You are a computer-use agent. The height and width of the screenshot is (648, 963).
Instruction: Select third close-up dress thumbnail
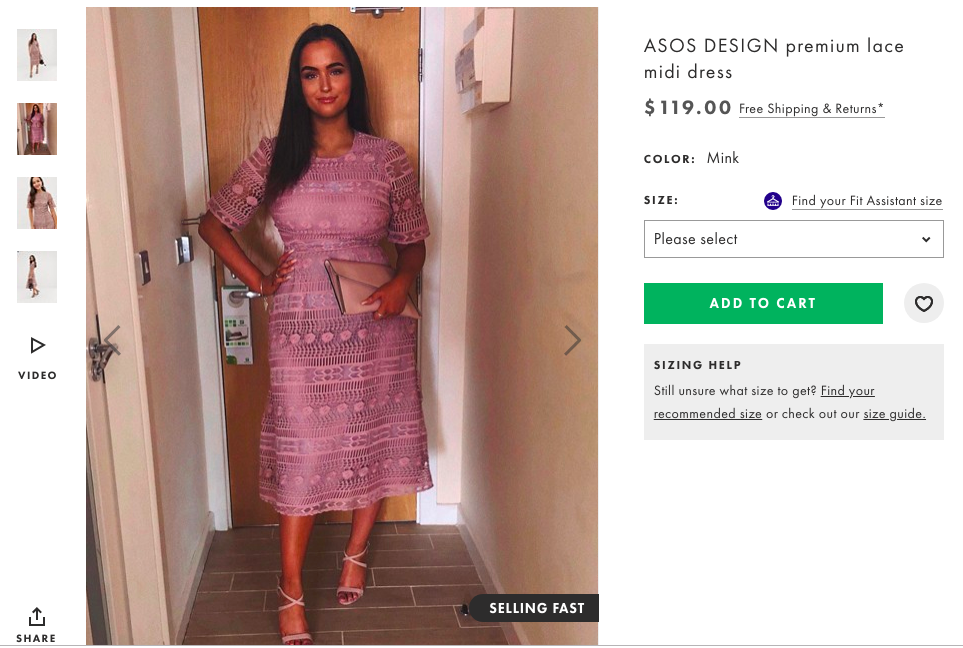[37, 203]
